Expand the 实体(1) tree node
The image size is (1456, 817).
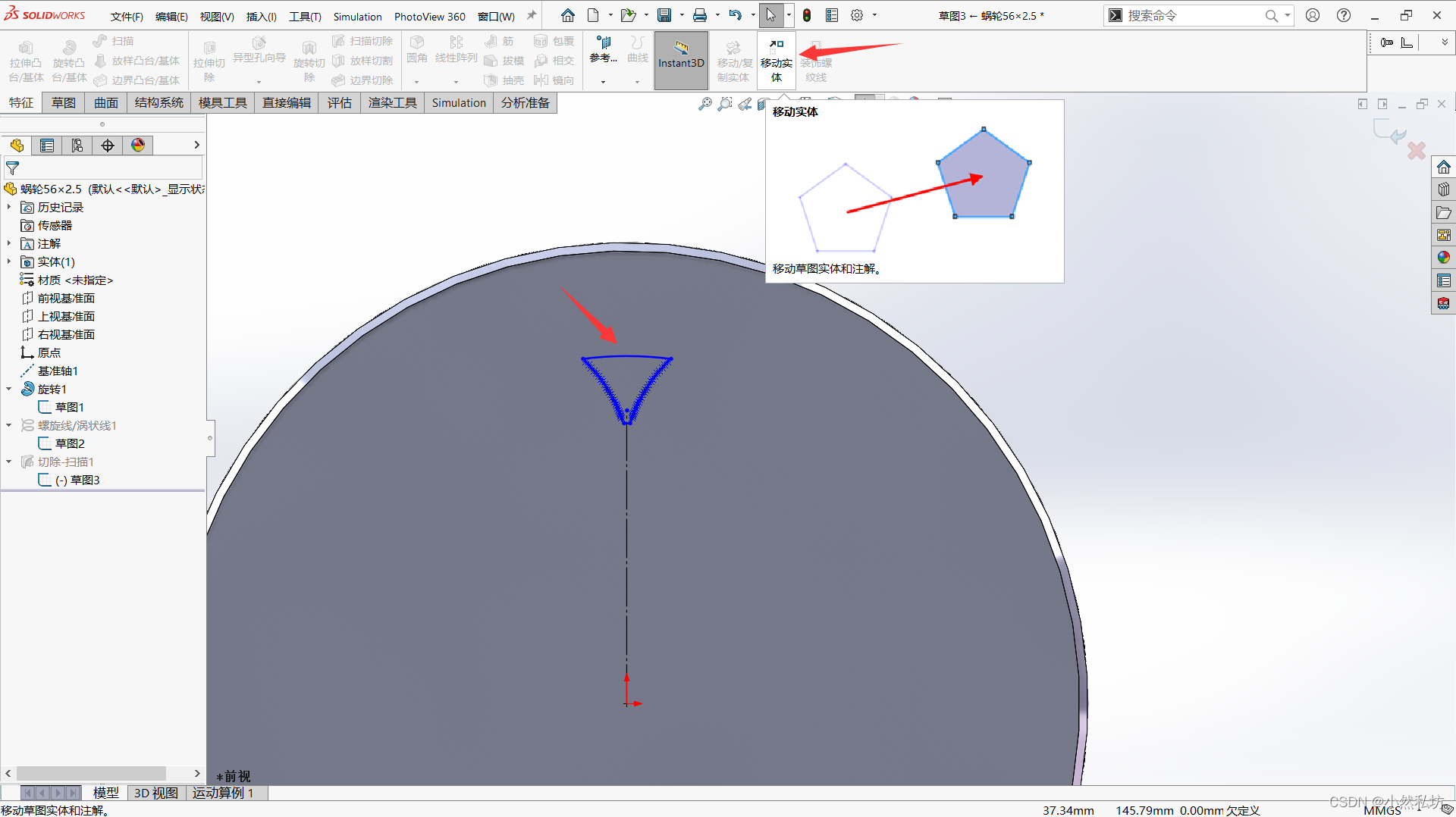(x=9, y=261)
